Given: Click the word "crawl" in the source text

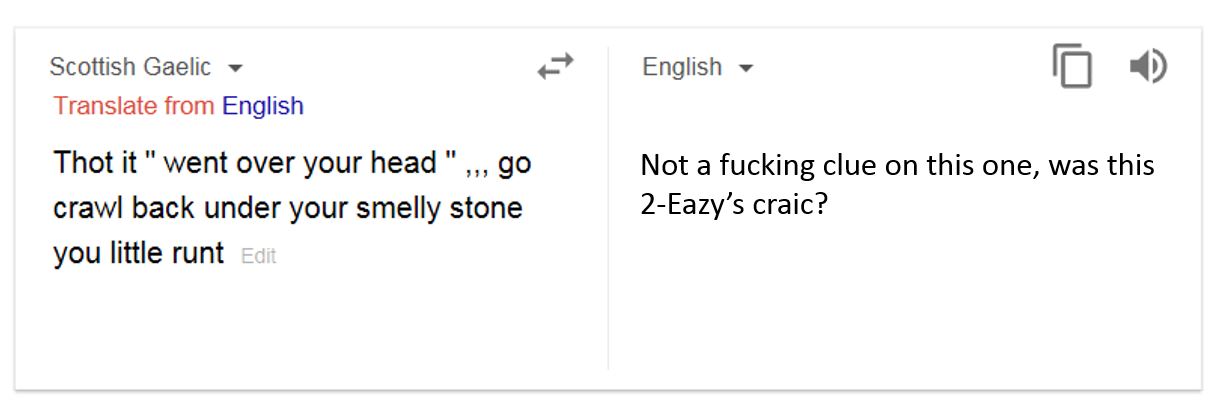Looking at the screenshot, I should [88, 208].
